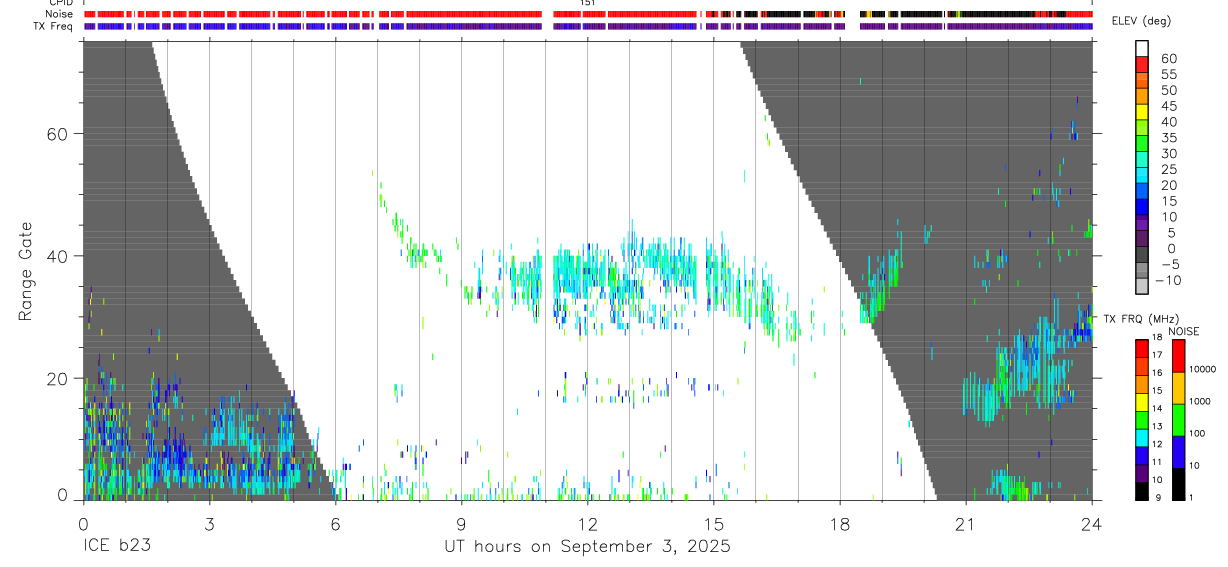
Task: Click ELEV color segment between 40 and 45
Action: point(1142,111)
